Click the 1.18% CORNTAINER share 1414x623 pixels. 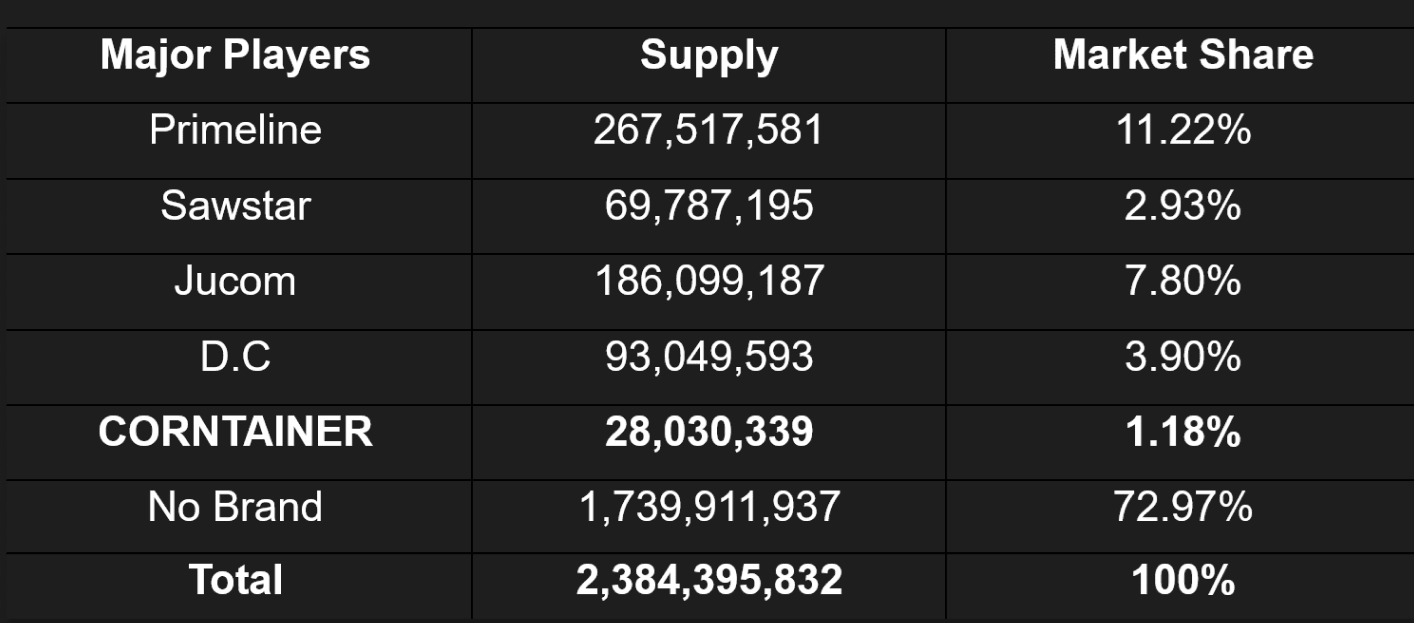click(x=1183, y=432)
